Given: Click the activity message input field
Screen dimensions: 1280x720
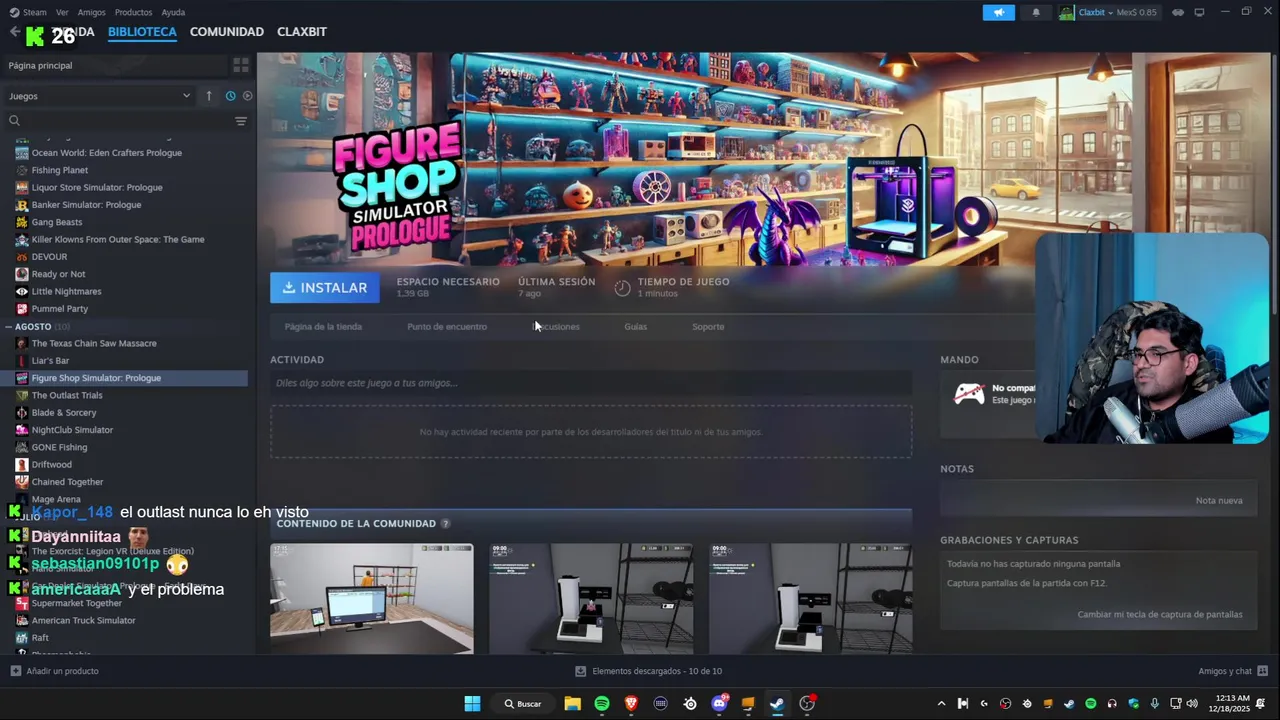Looking at the screenshot, I should [x=591, y=383].
